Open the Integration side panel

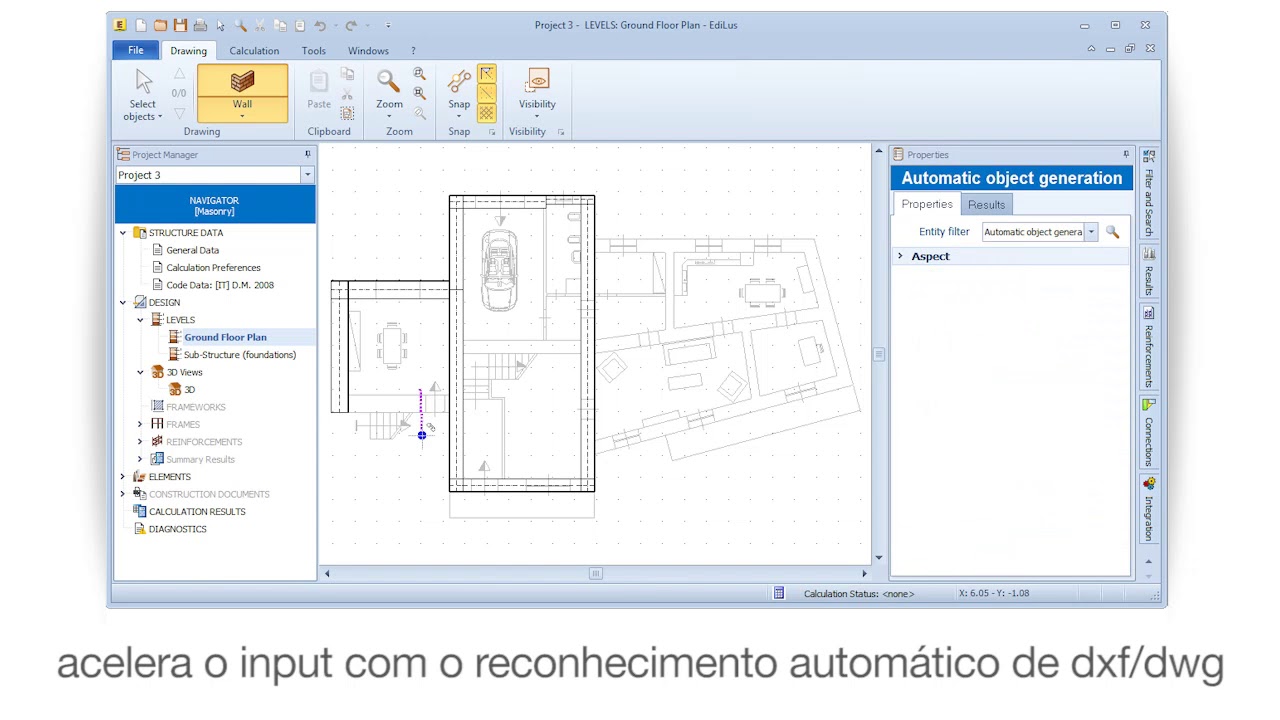[x=1149, y=510]
